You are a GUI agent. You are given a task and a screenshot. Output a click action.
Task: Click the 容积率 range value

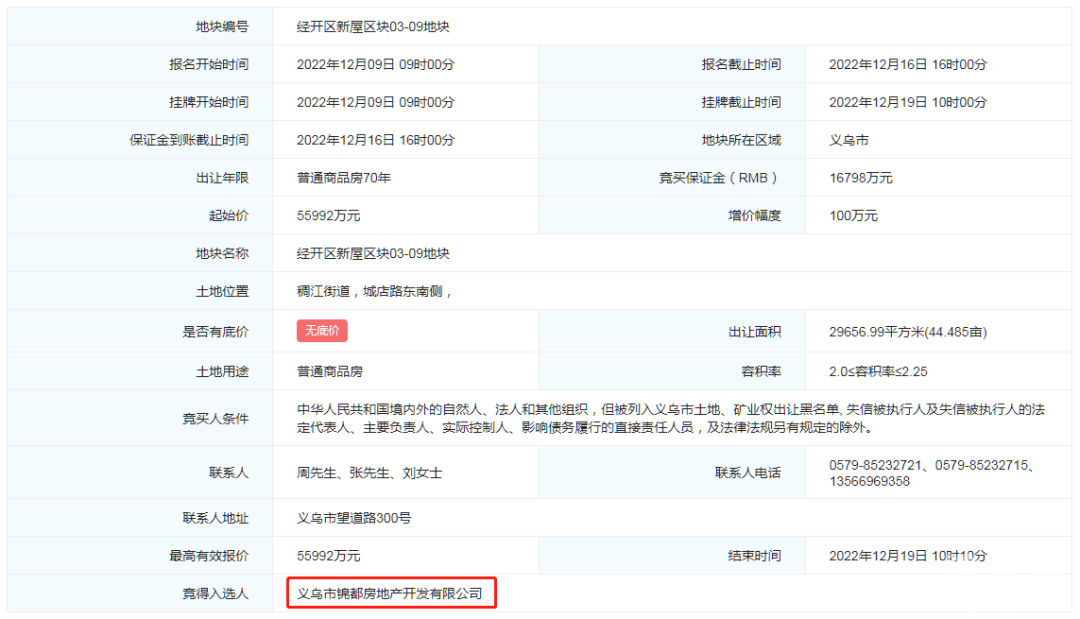click(878, 371)
